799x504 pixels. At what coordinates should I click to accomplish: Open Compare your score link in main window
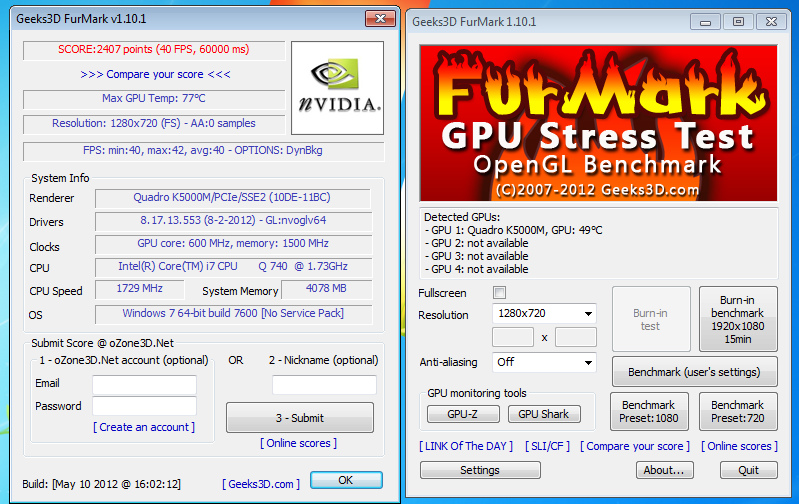635,446
